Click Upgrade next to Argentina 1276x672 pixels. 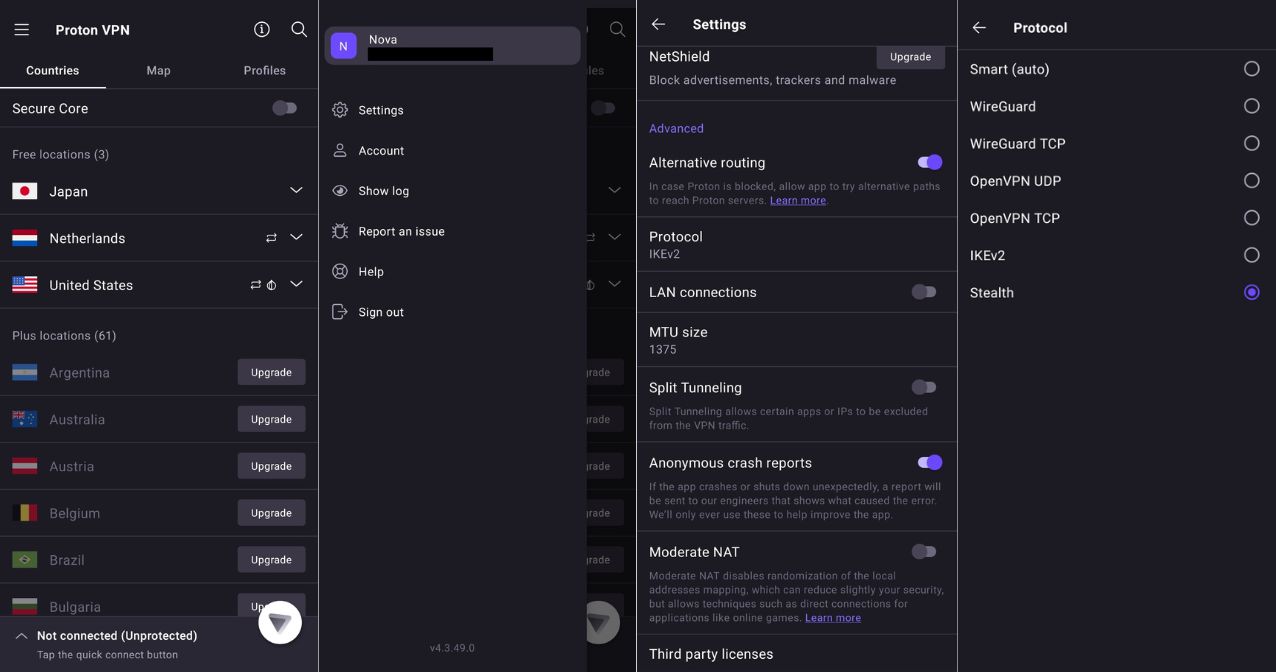[x=271, y=371]
